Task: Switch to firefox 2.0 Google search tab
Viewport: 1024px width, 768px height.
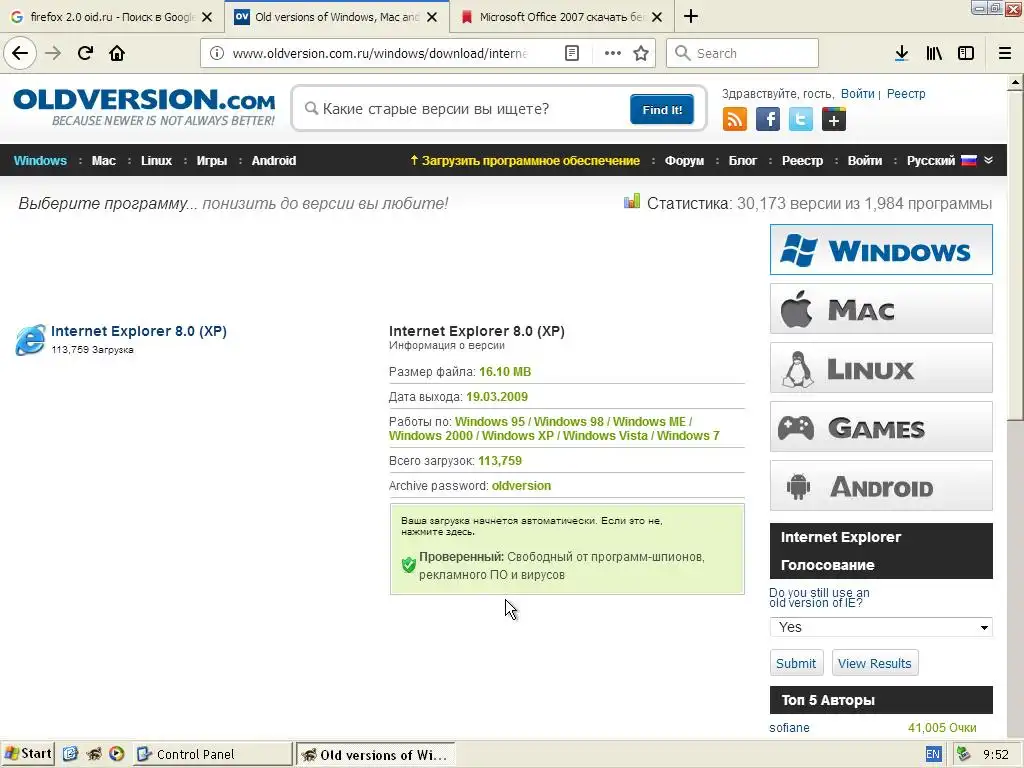Action: [x=111, y=17]
